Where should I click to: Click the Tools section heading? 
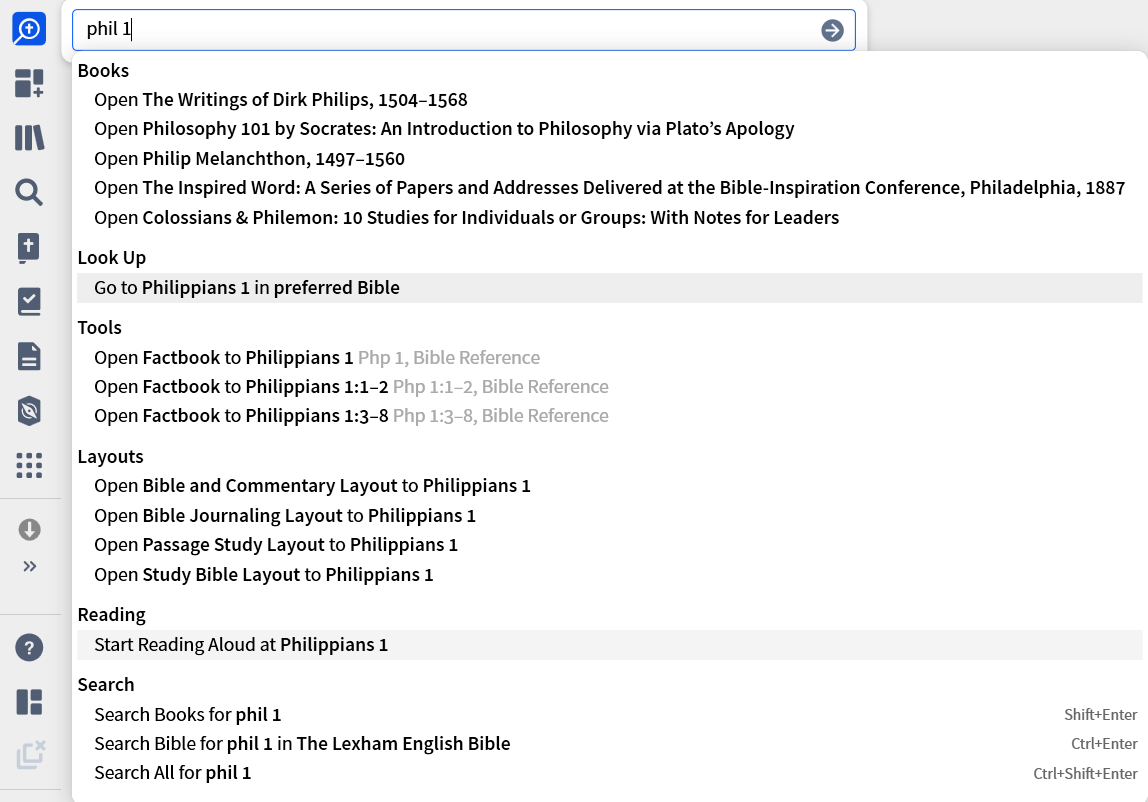click(100, 327)
